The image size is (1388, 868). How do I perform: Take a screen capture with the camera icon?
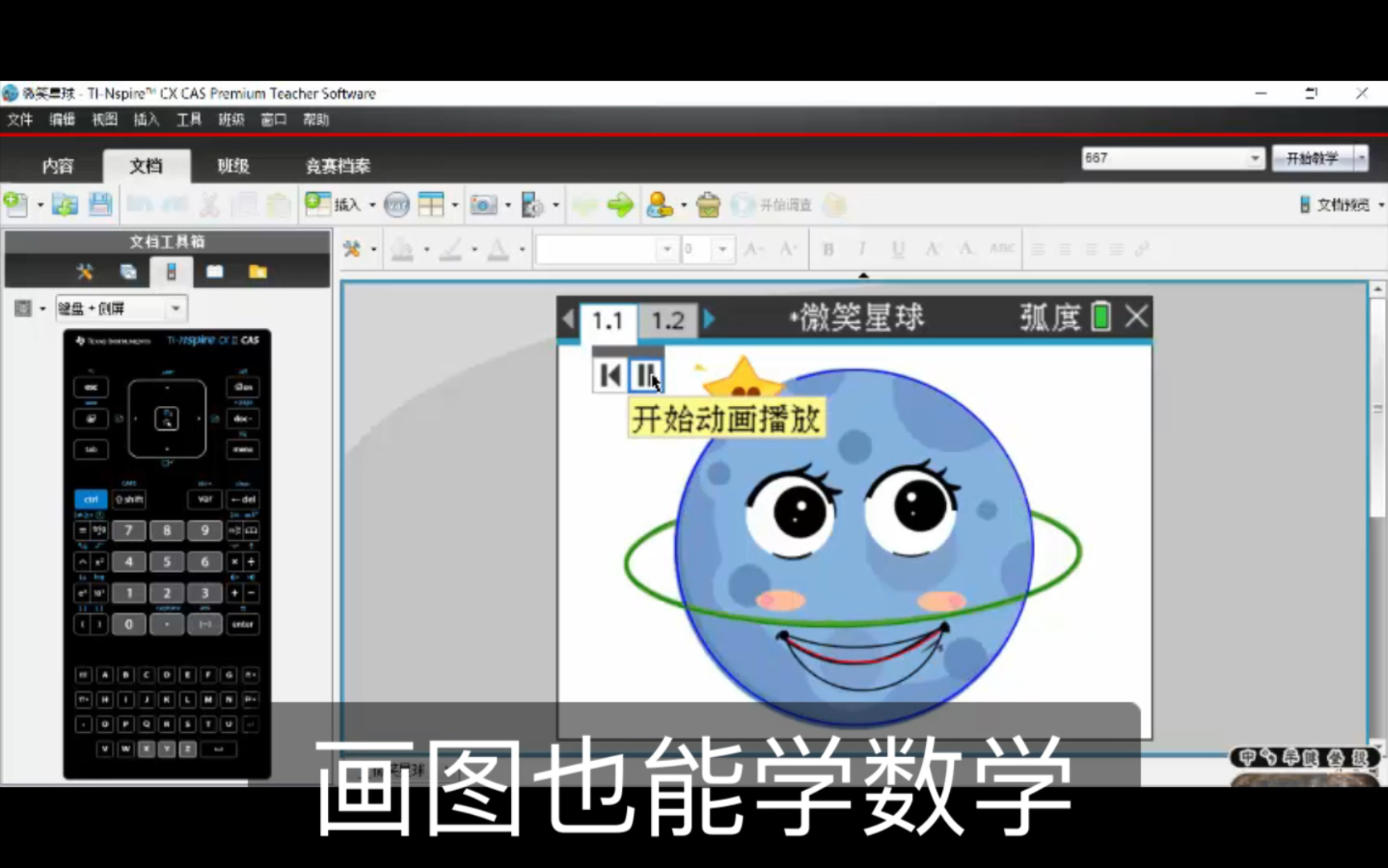[x=483, y=204]
